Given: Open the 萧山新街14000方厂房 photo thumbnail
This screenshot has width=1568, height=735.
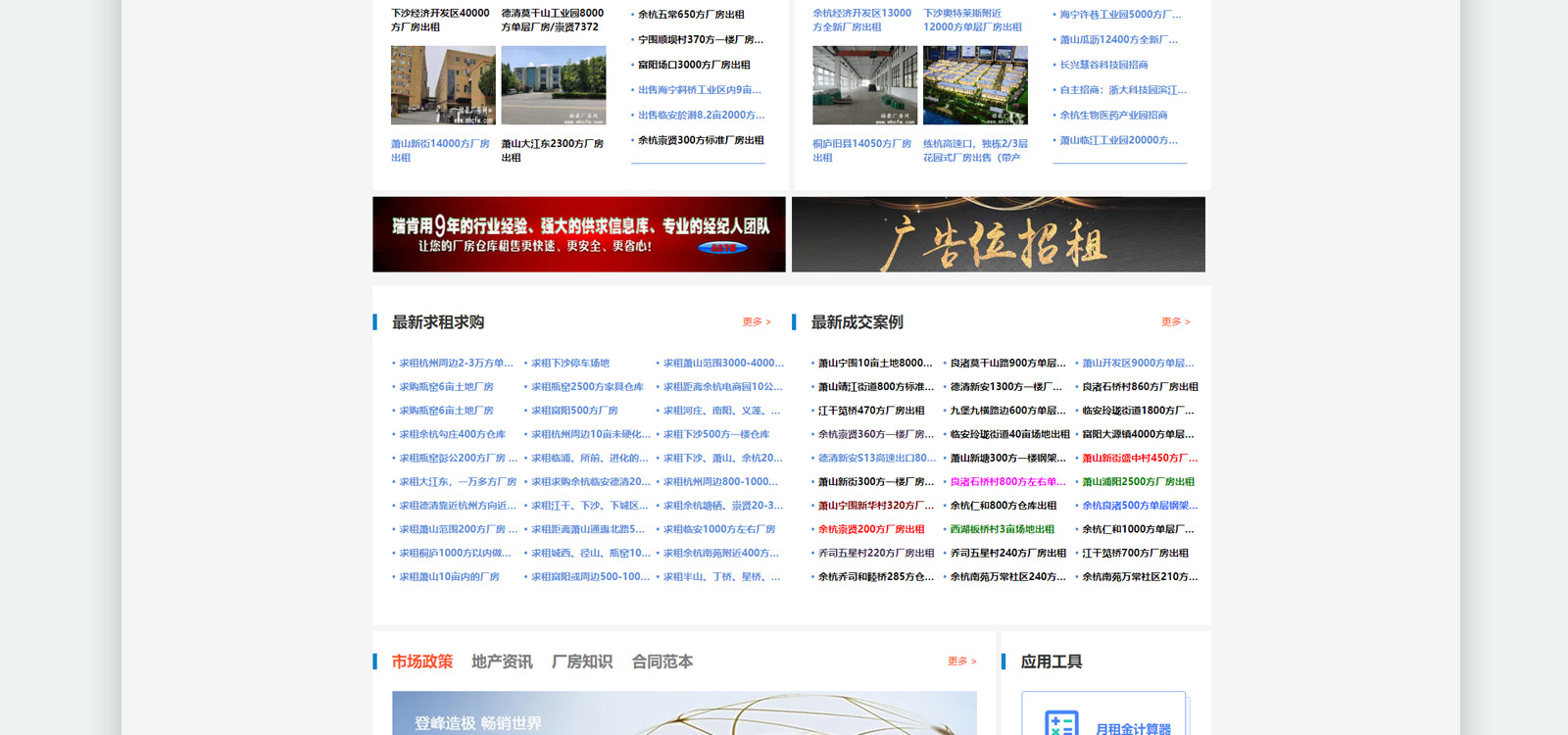Looking at the screenshot, I should click(443, 85).
